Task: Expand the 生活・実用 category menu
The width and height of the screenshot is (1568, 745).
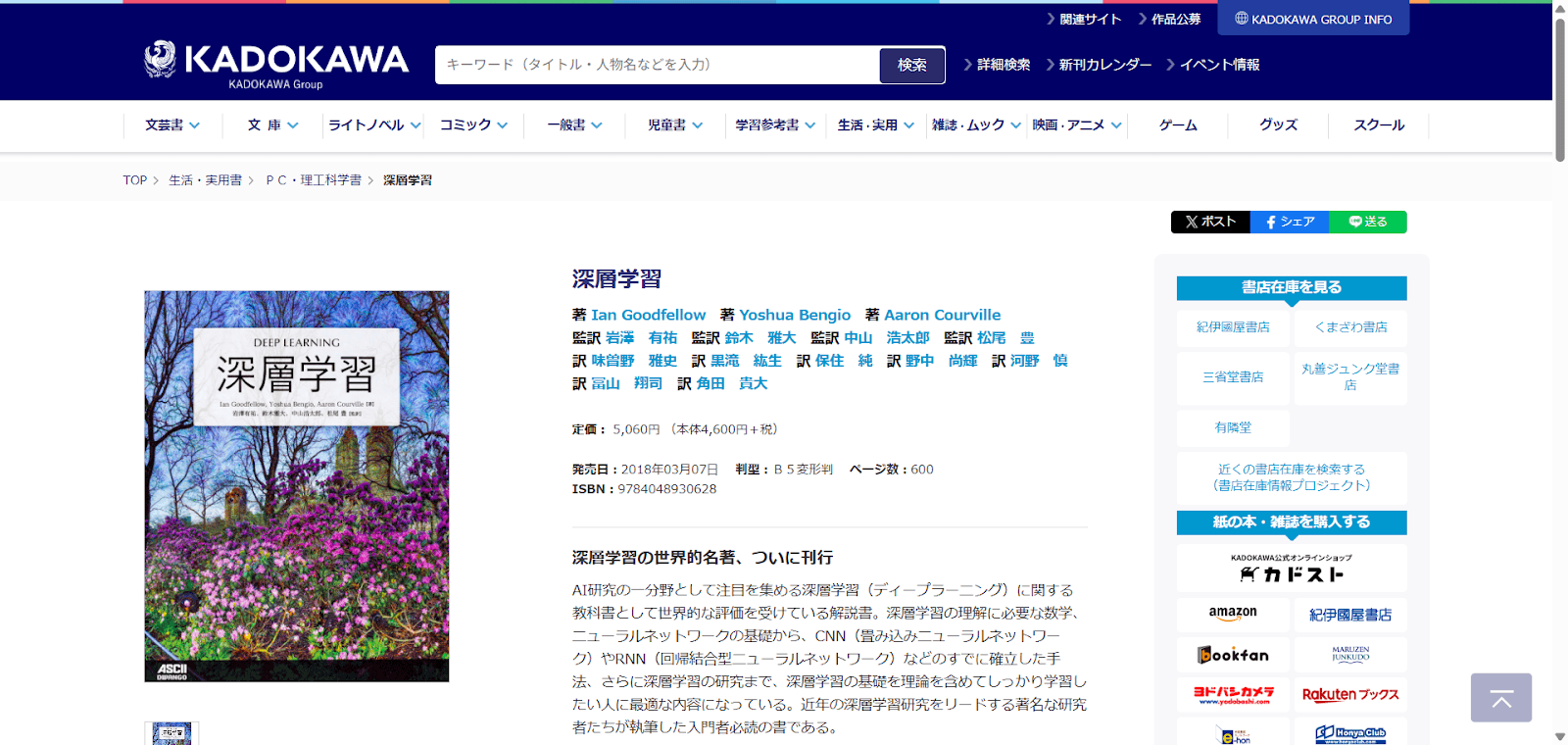Action: [x=875, y=125]
